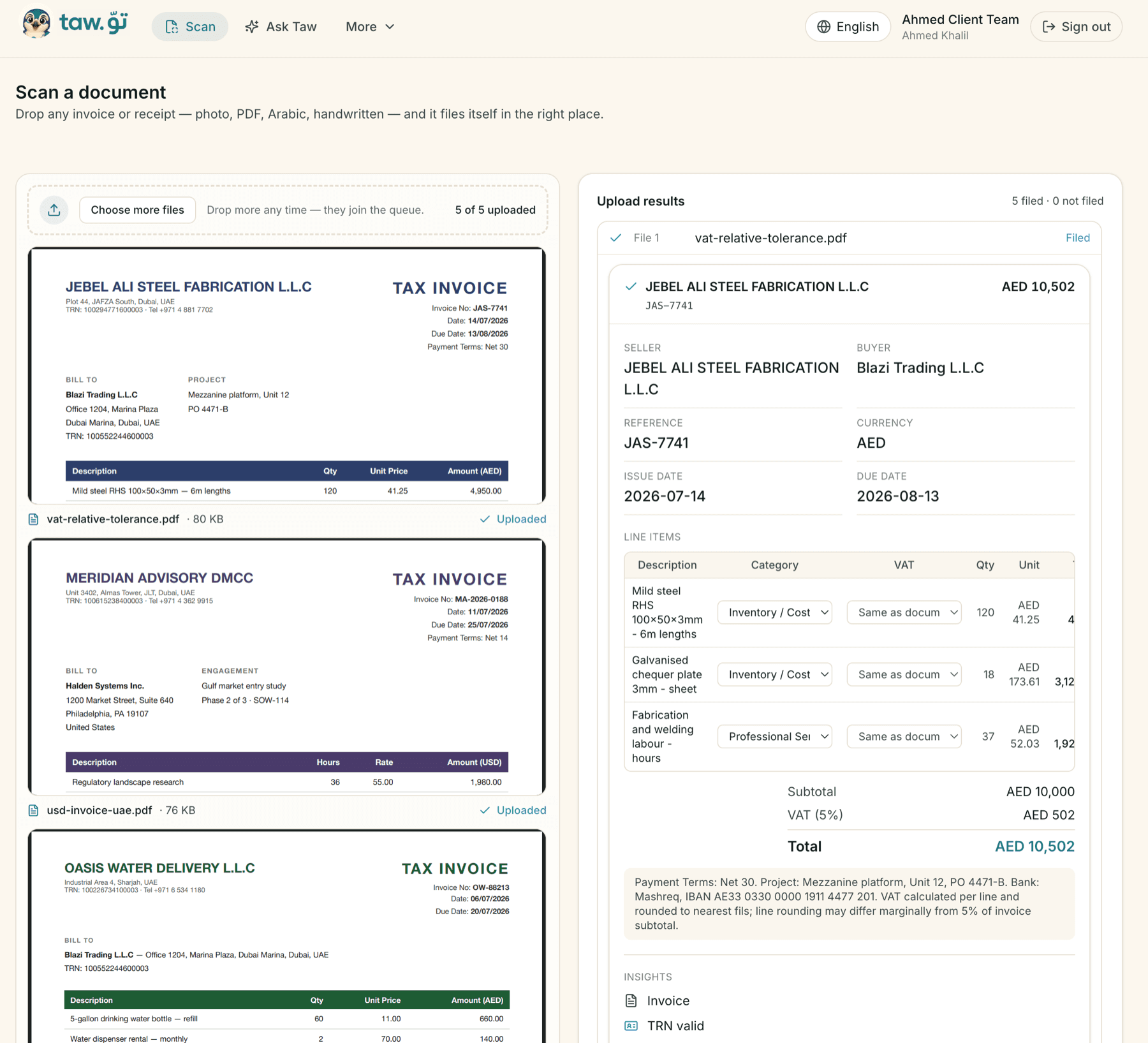Click the 5 of 5 uploaded status
Viewport: 1148px width, 1043px height.
[495, 210]
